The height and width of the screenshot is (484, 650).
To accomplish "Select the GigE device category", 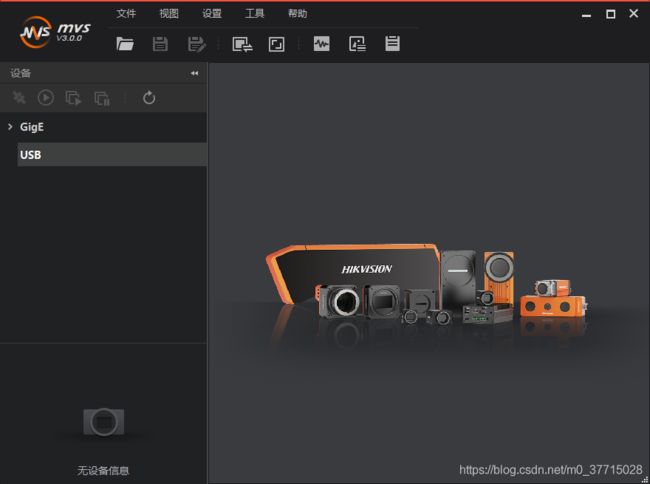I will click(32, 127).
